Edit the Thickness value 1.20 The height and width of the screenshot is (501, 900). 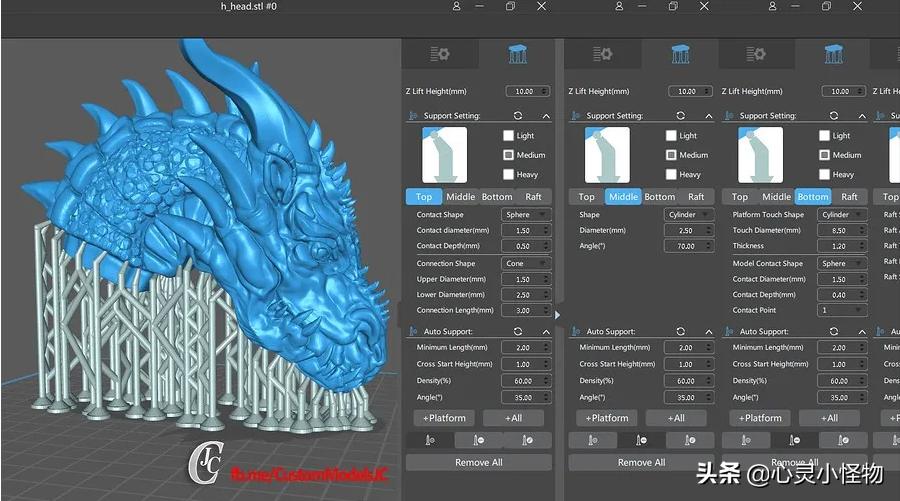tap(842, 246)
